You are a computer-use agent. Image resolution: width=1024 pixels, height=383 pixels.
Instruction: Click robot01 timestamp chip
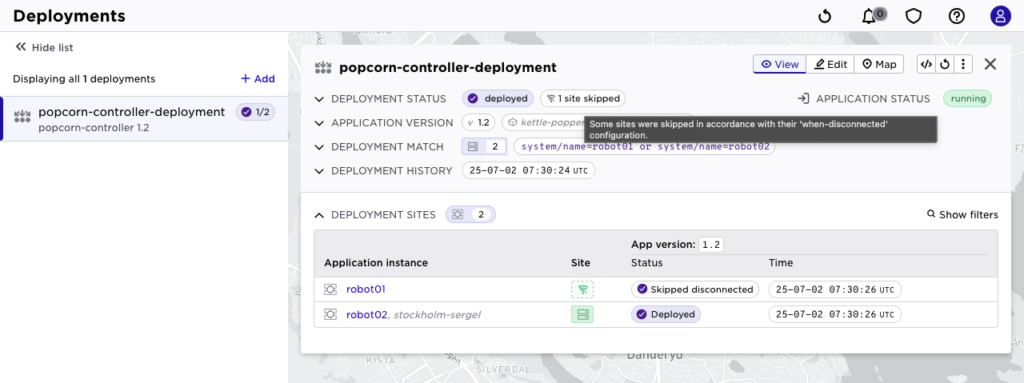point(835,290)
